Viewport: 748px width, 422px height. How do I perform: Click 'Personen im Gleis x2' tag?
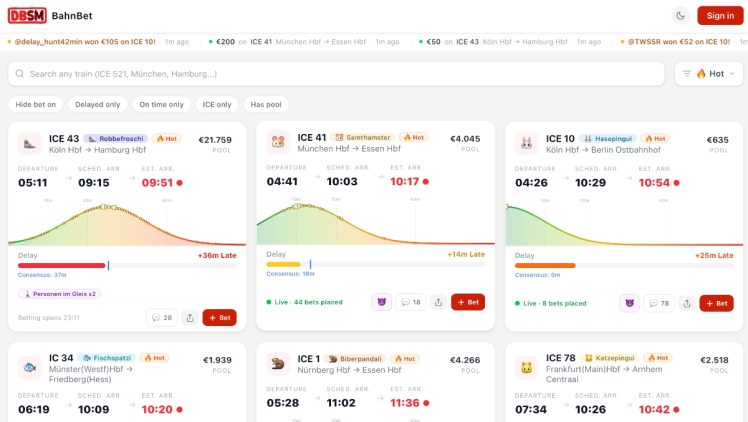click(59, 294)
